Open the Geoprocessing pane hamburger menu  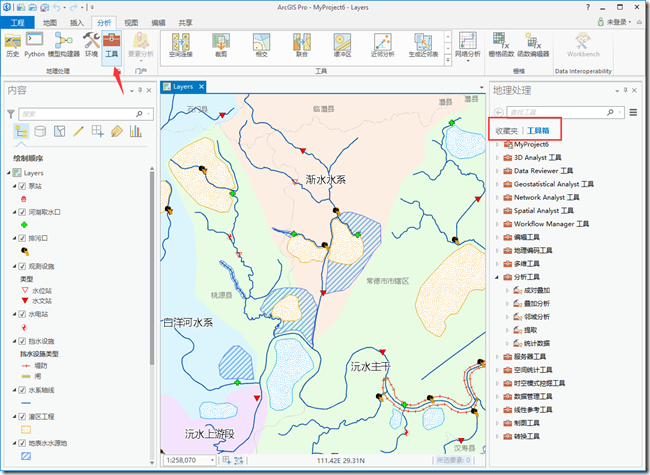633,112
